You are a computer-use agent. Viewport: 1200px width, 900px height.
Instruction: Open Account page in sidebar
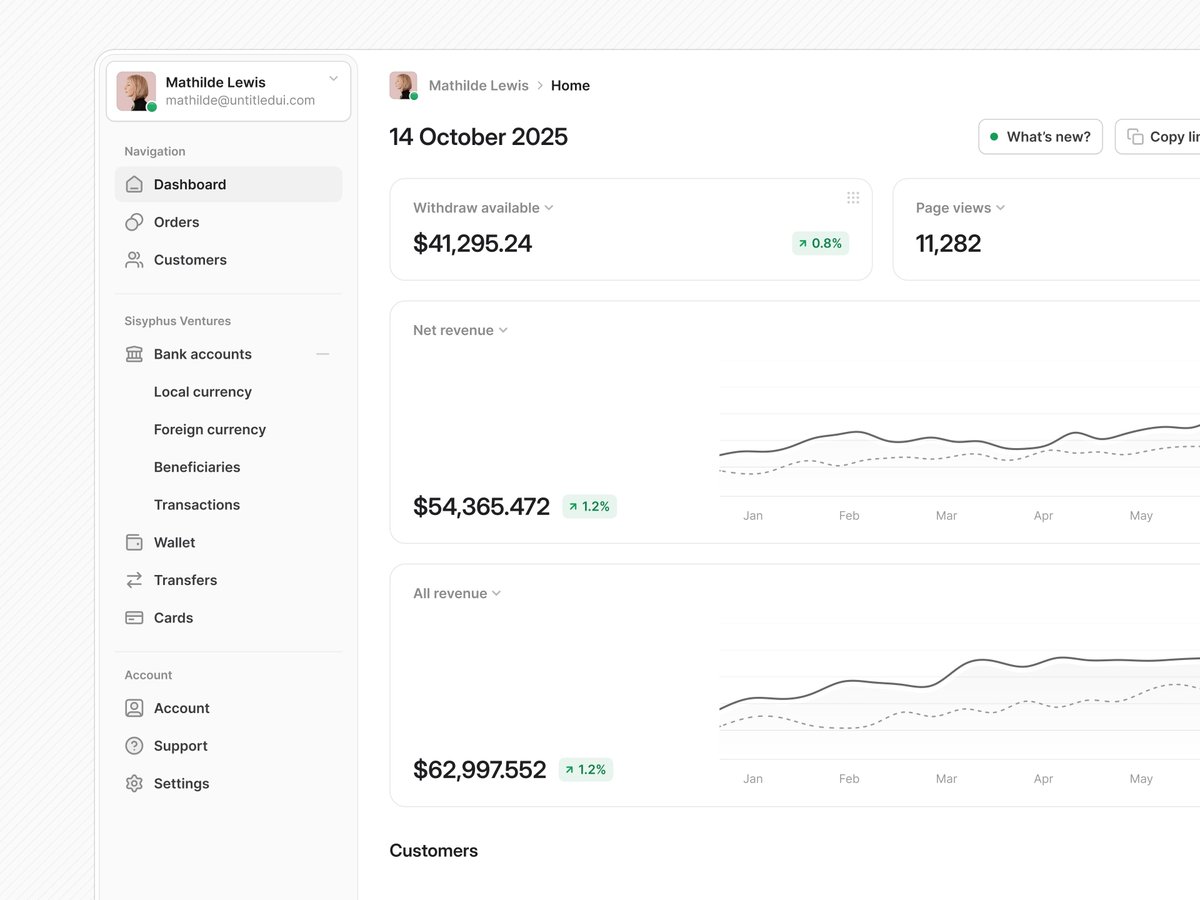click(x=229, y=708)
